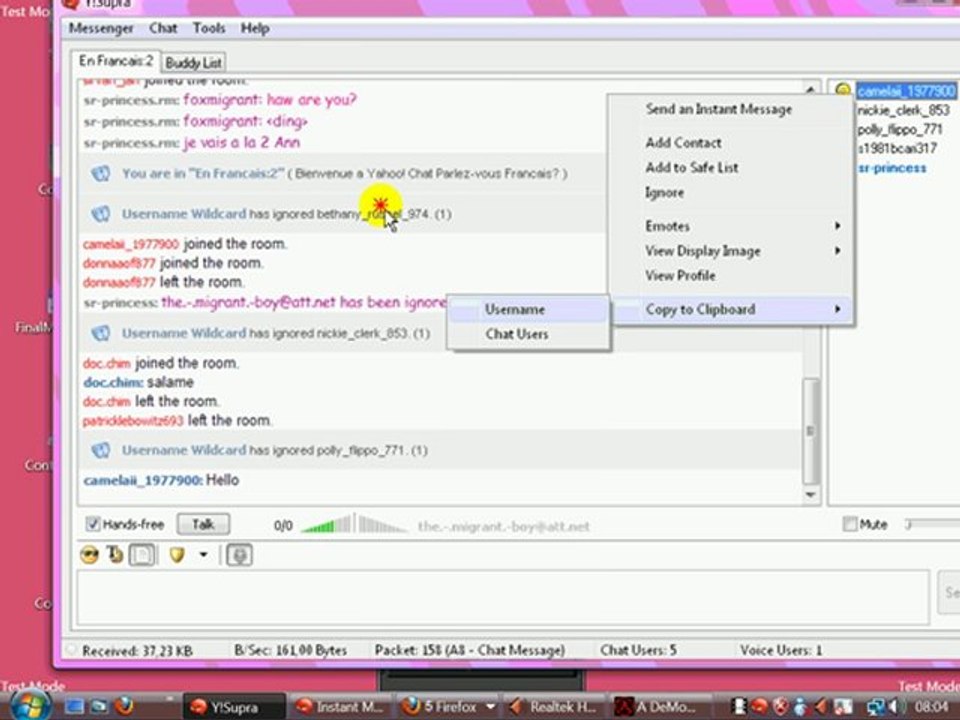Click the show desktop quick launch icon
The height and width of the screenshot is (720, 960).
(74, 706)
